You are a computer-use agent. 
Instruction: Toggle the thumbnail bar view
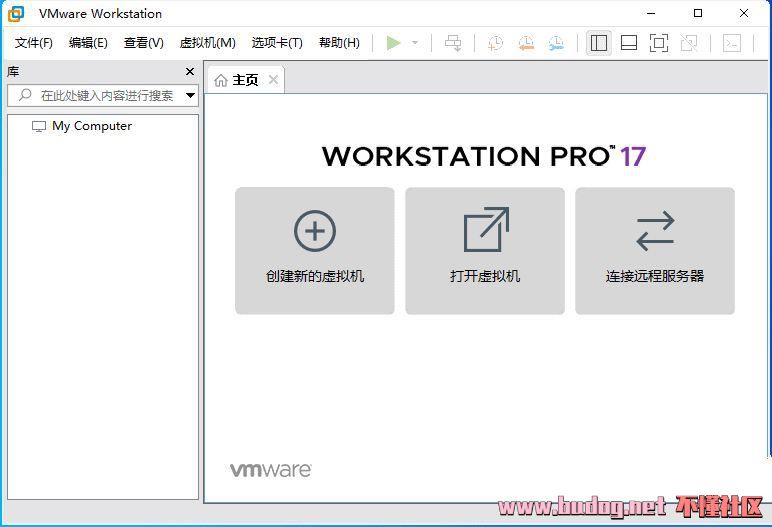click(x=629, y=43)
